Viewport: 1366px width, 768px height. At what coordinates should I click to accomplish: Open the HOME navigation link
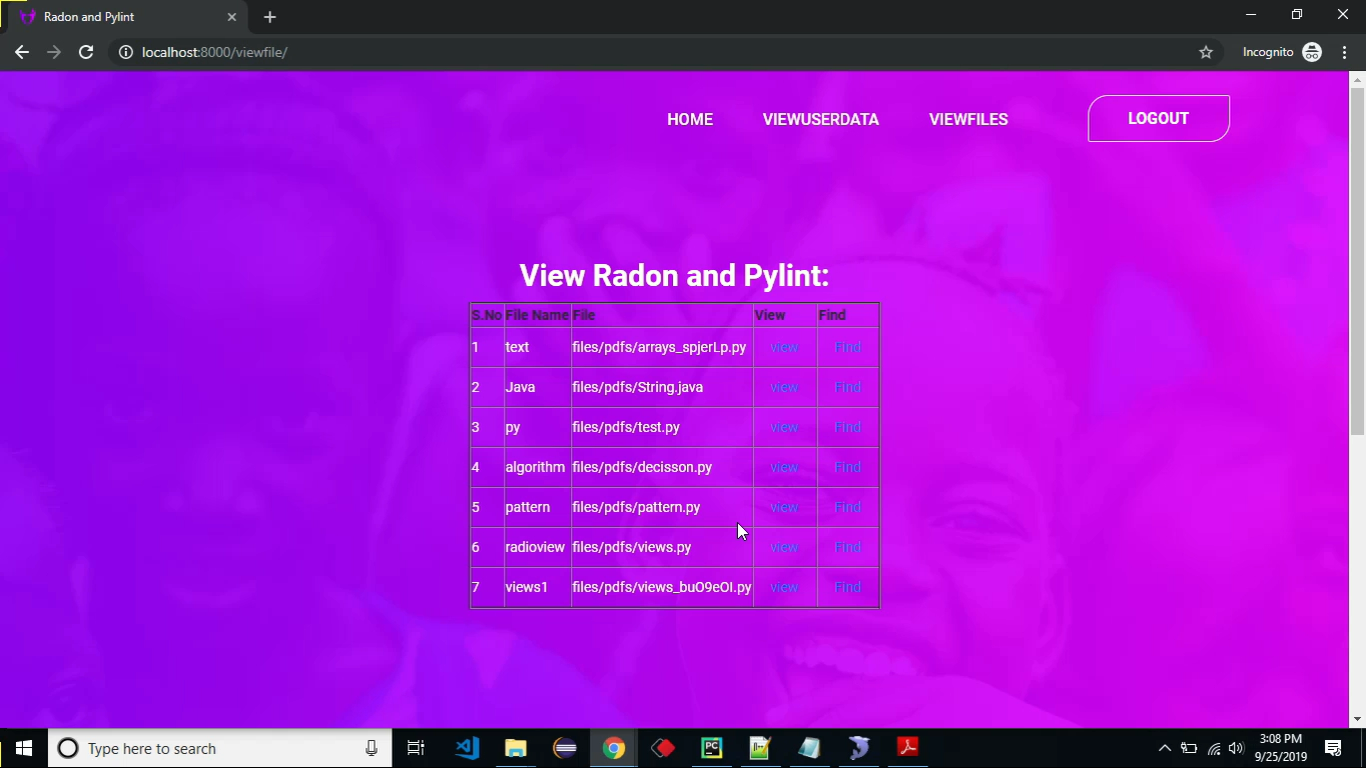[690, 119]
